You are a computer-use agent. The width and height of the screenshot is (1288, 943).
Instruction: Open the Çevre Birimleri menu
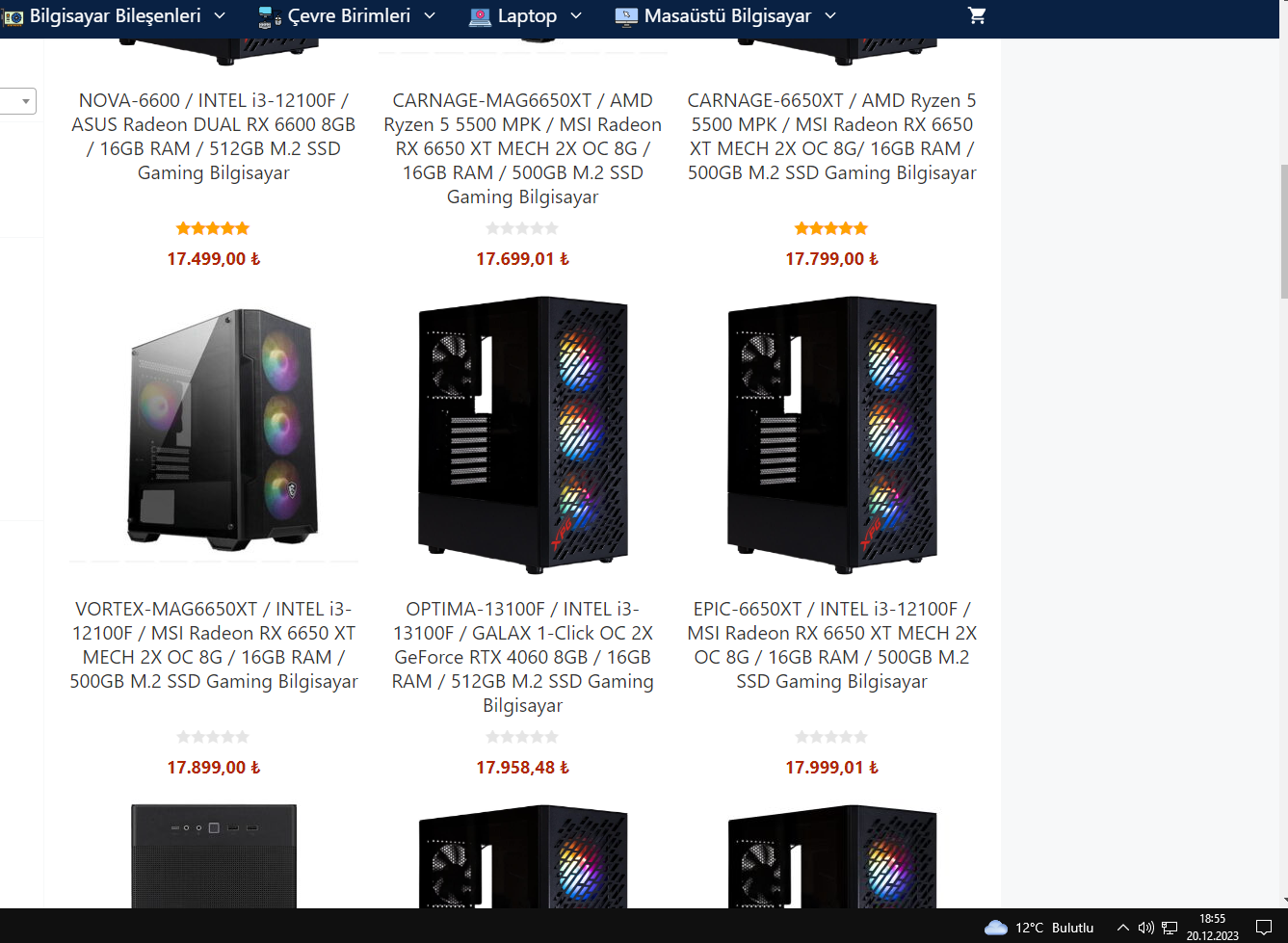[x=348, y=15]
